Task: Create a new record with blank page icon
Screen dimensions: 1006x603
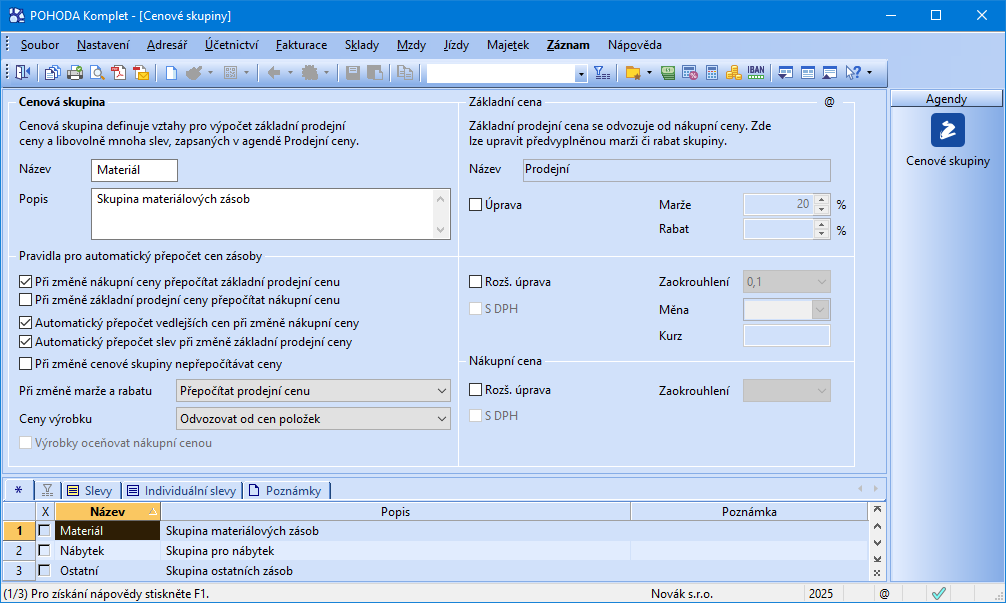Action: pyautogui.click(x=171, y=72)
